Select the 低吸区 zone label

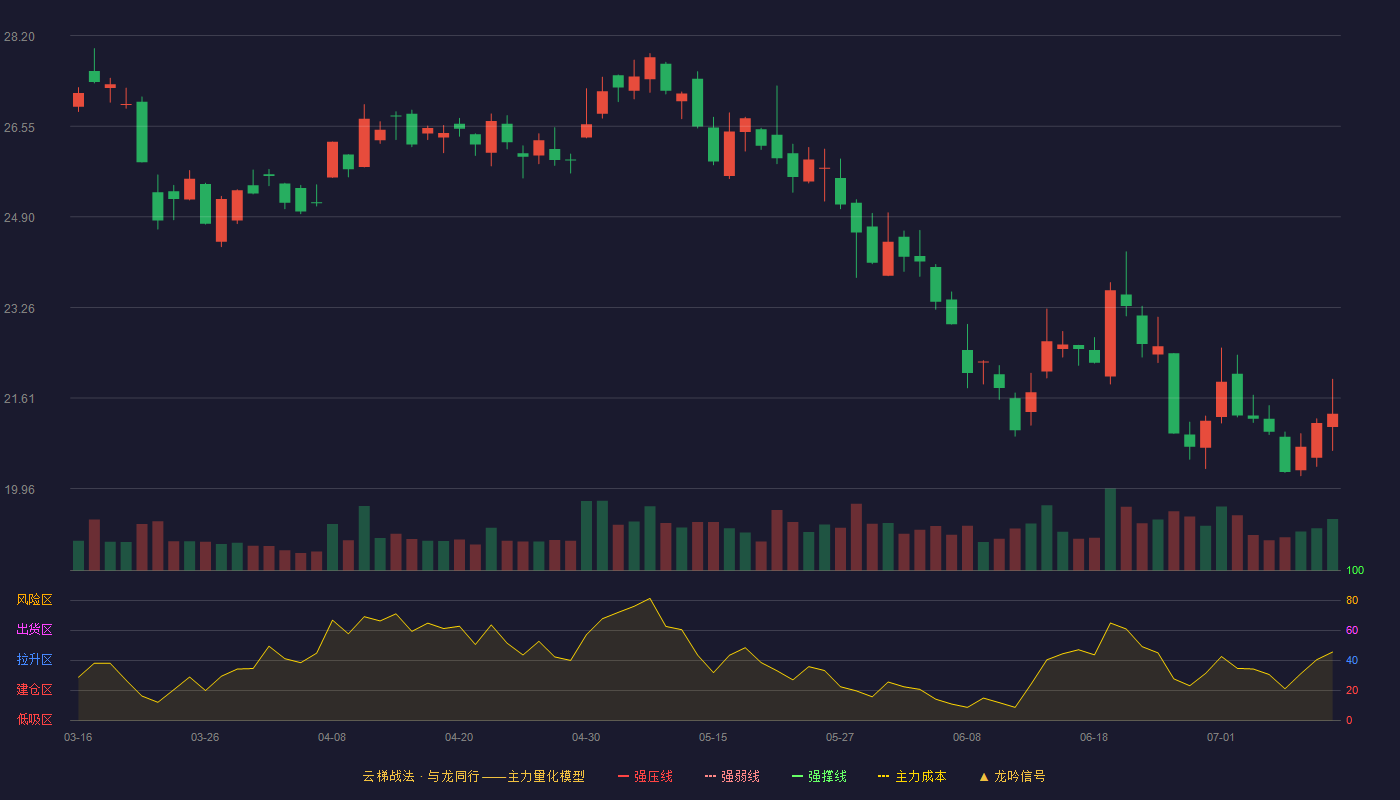pos(34,720)
